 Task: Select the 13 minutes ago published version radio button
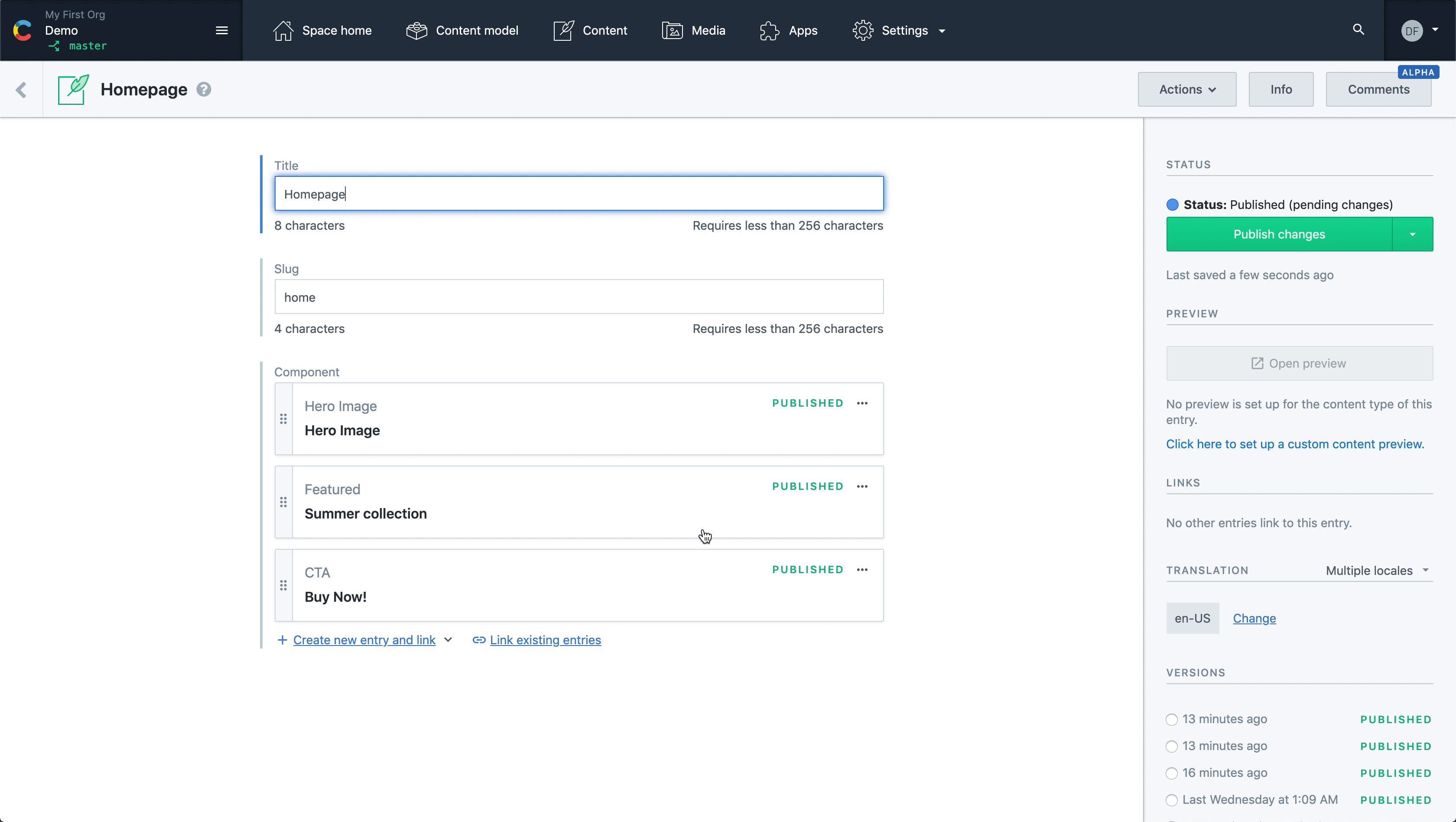click(x=1172, y=718)
